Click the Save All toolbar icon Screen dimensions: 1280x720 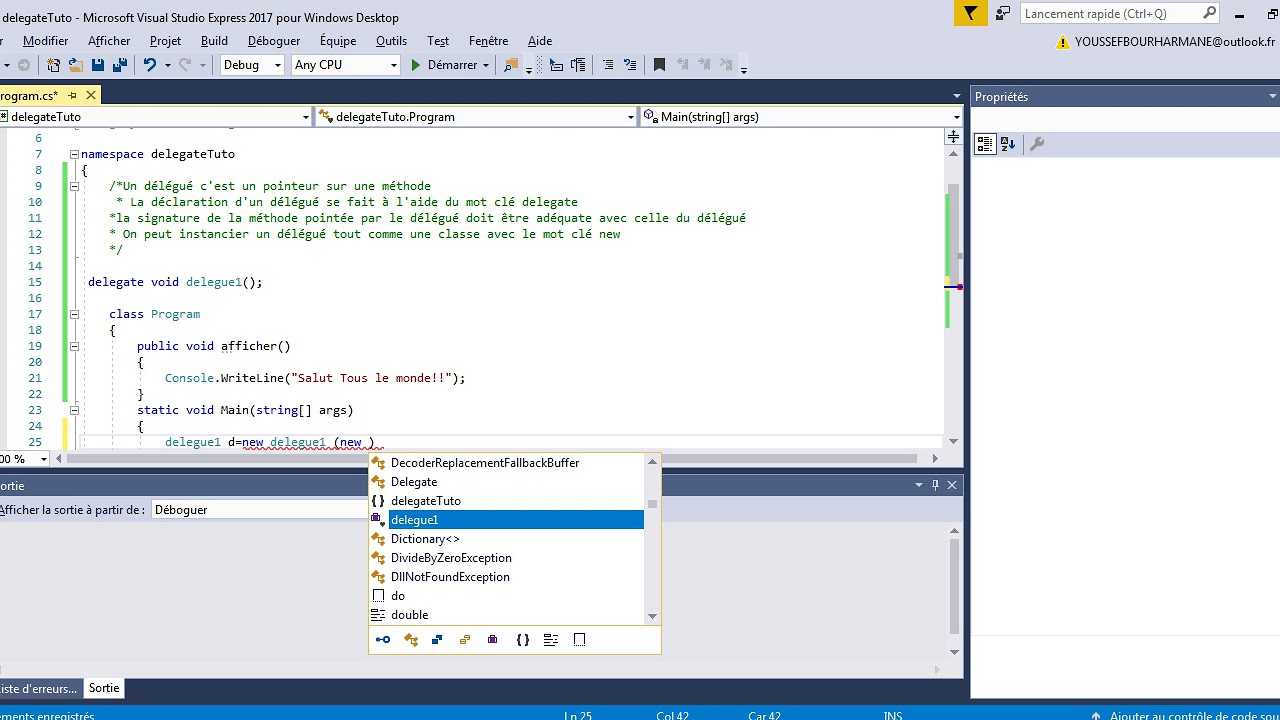point(119,65)
